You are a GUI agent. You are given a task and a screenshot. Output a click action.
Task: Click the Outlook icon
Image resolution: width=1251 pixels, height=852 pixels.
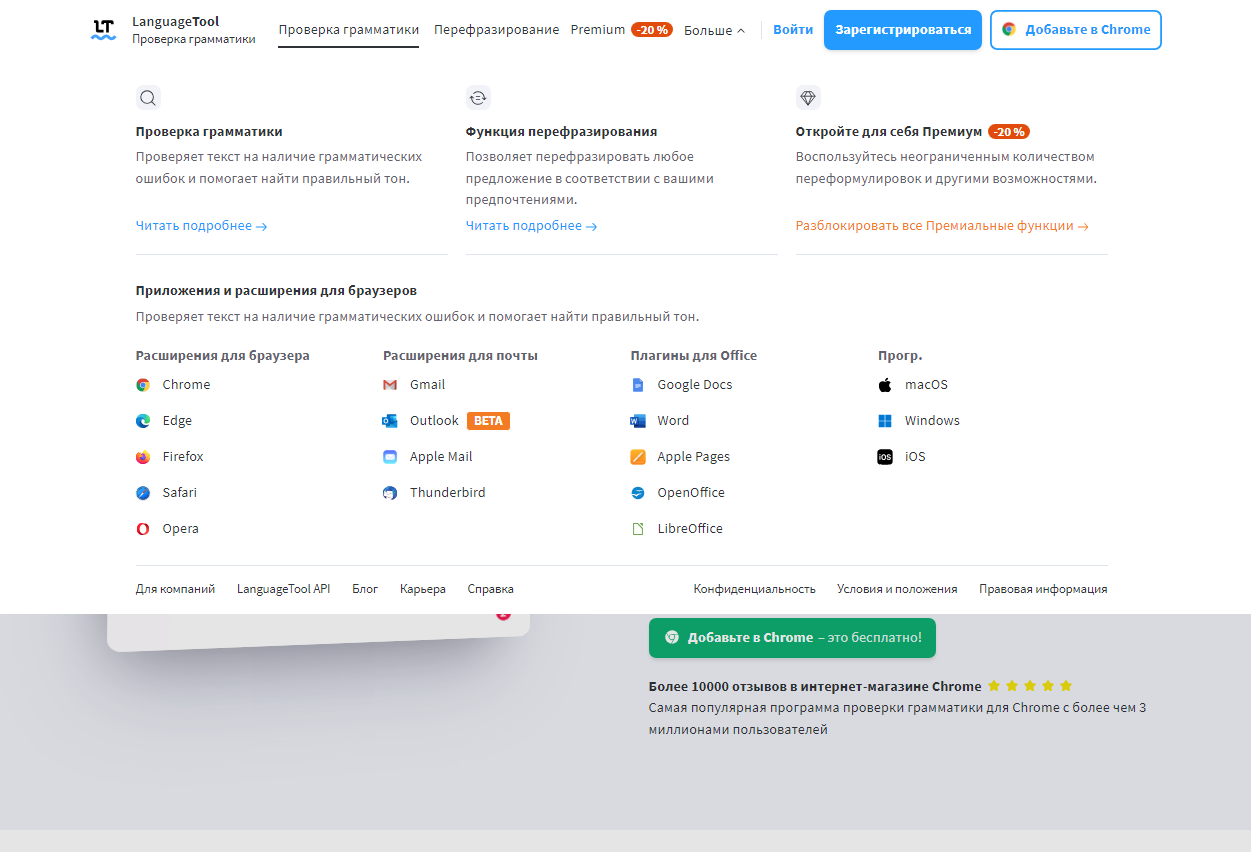[390, 421]
